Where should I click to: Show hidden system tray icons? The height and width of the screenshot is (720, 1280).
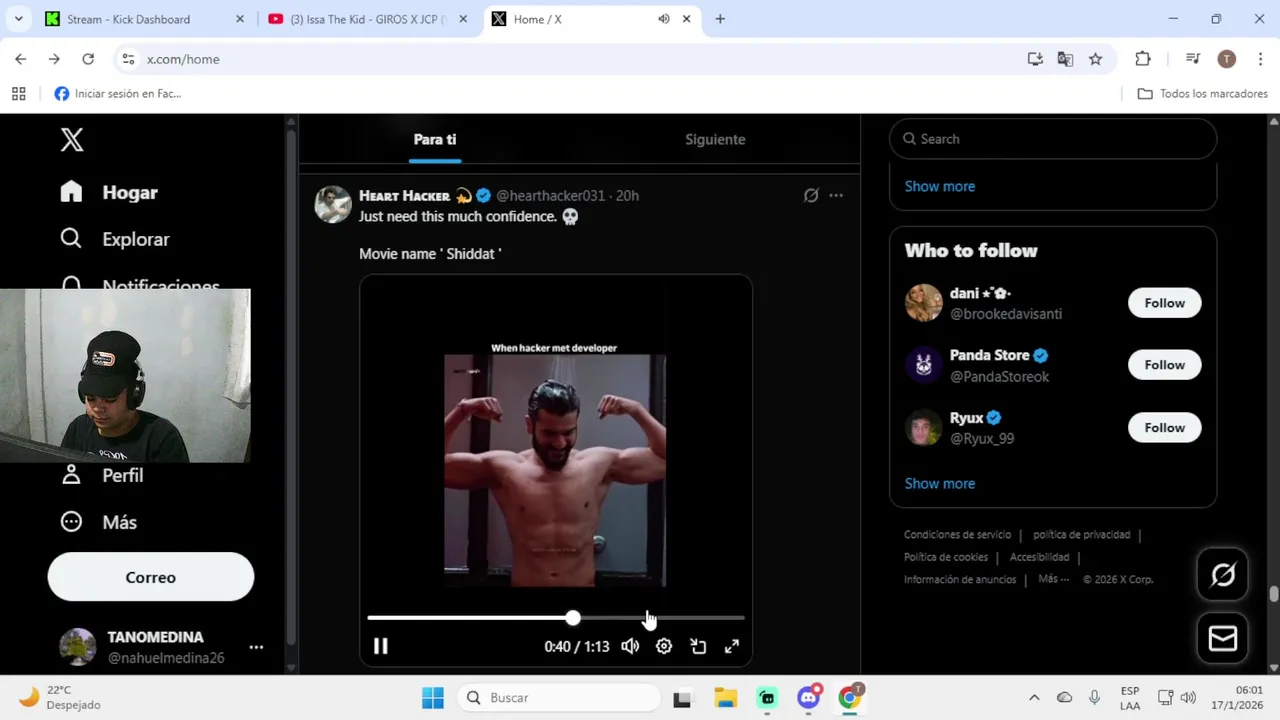point(1034,698)
